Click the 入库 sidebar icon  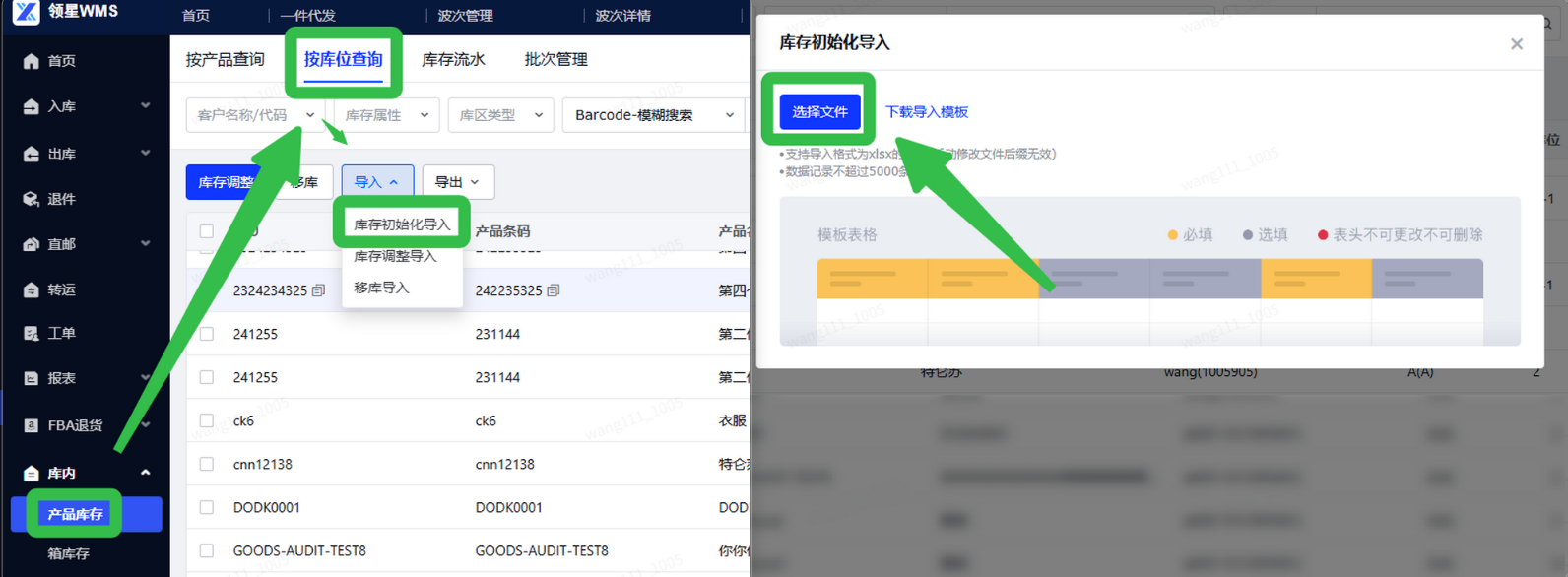(x=32, y=106)
